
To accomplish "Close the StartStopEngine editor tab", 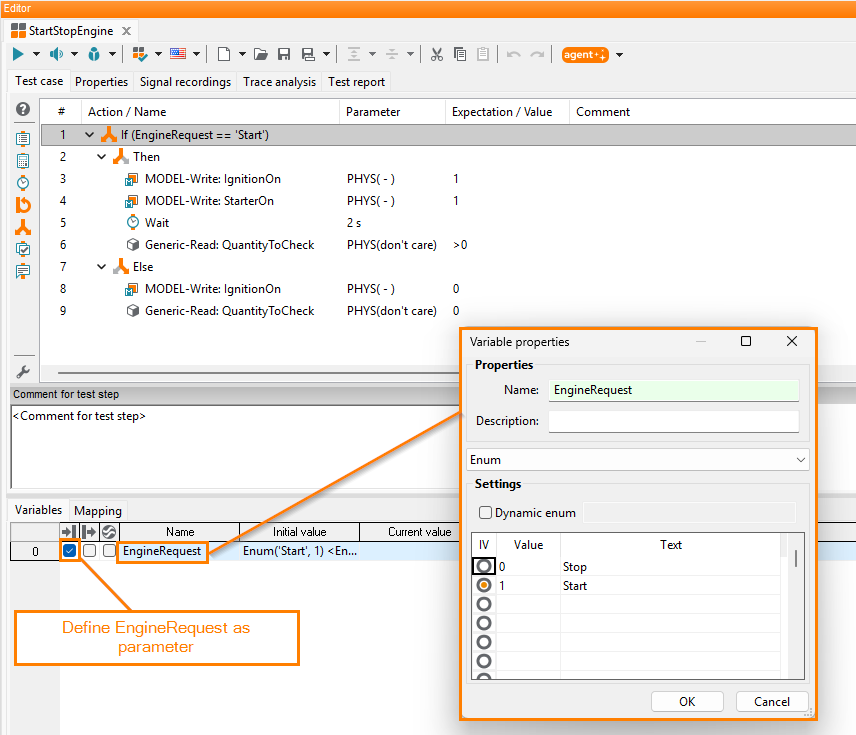I will [127, 31].
